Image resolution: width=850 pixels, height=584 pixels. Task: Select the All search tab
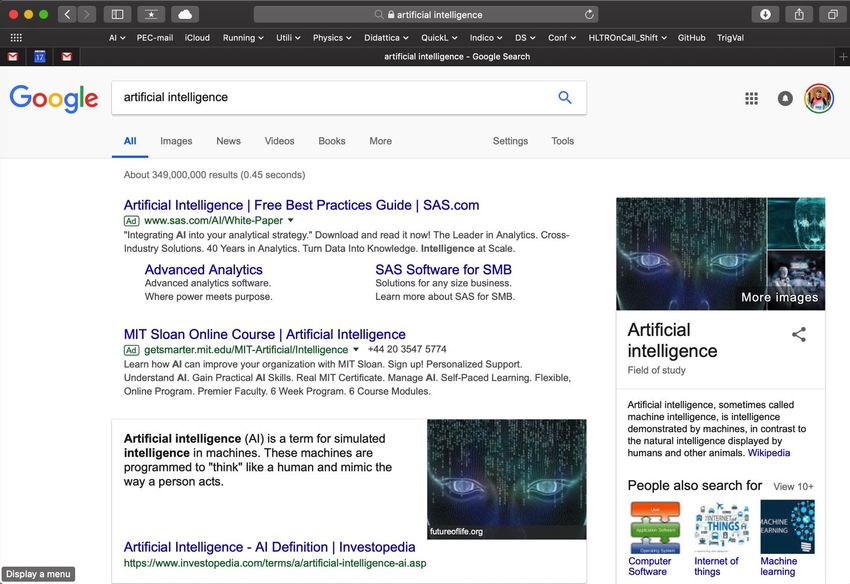pos(130,141)
